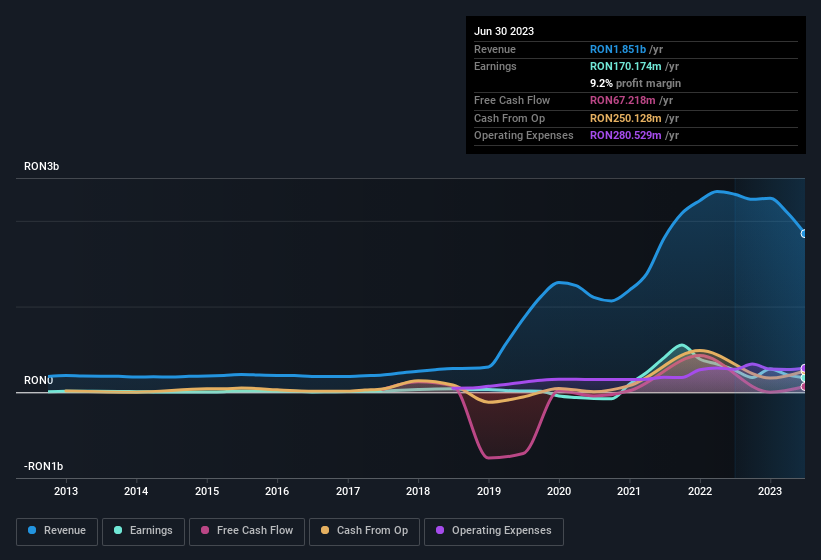This screenshot has width=821, height=560.
Task: Click the 2013 x-axis label
Action: 66,491
